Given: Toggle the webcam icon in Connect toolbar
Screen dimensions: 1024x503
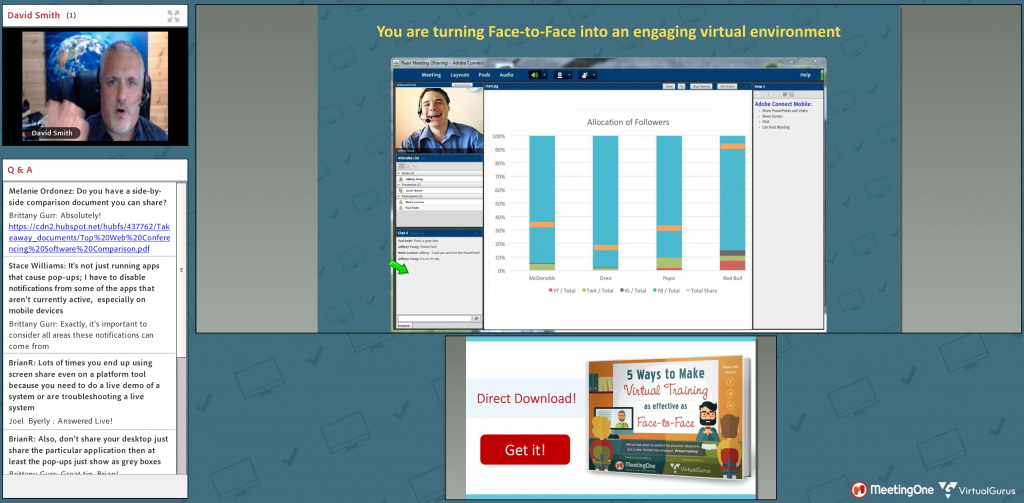Looking at the screenshot, I should pyautogui.click(x=560, y=75).
